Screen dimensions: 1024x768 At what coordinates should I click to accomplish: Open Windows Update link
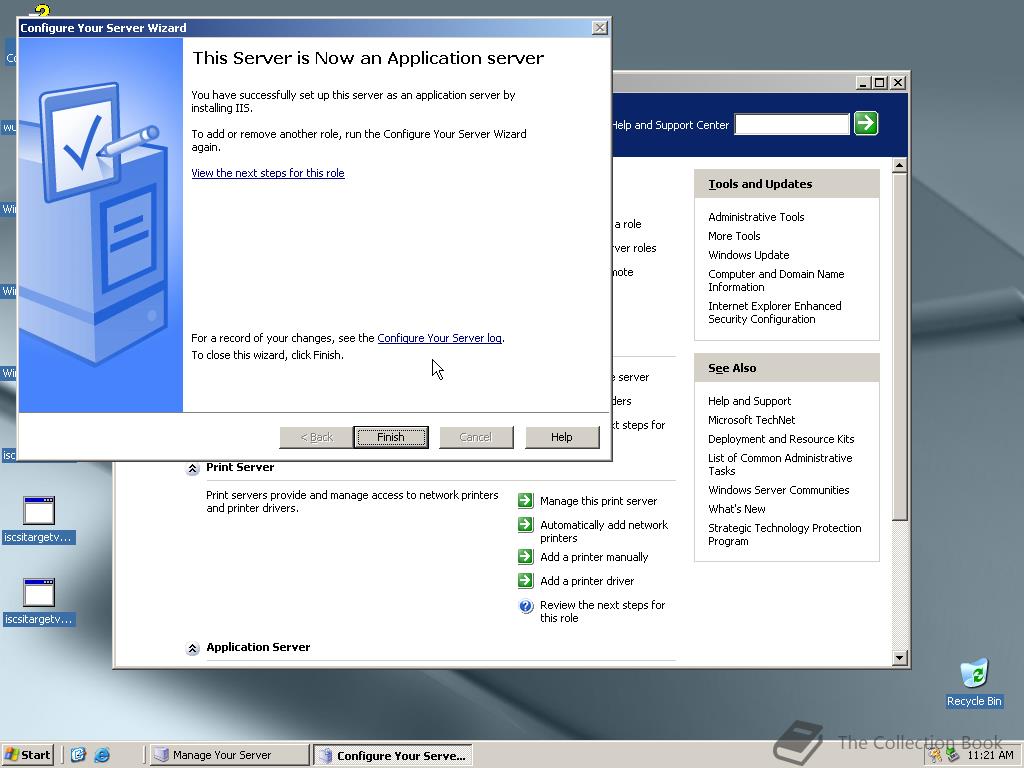coord(748,255)
